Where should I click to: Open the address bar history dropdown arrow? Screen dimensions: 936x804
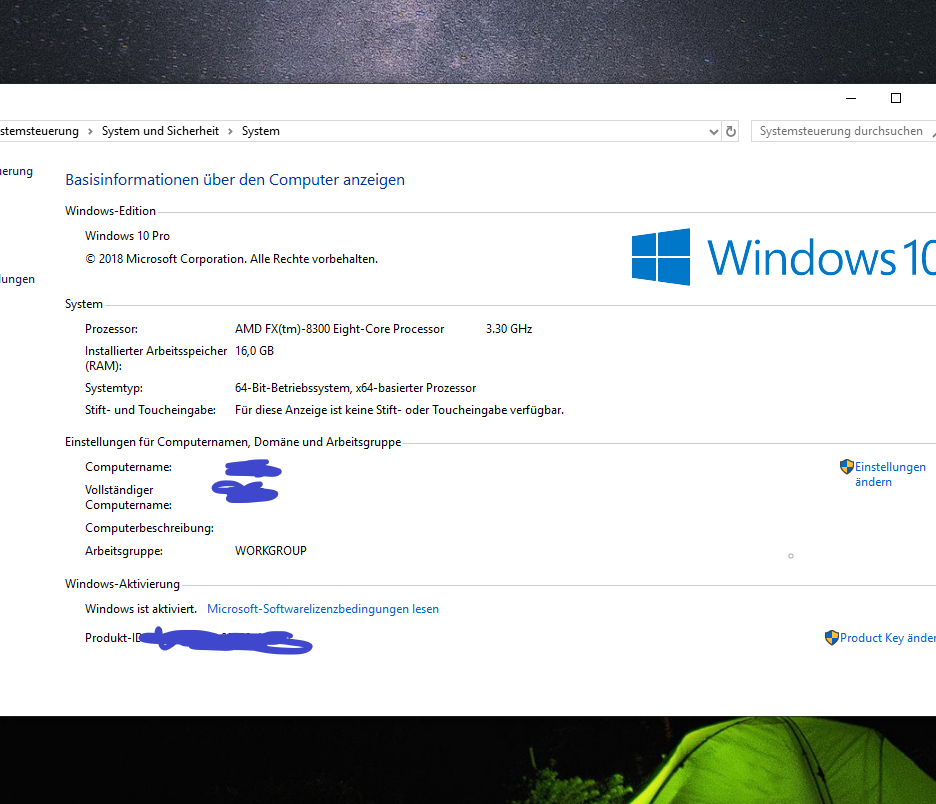[x=713, y=131]
